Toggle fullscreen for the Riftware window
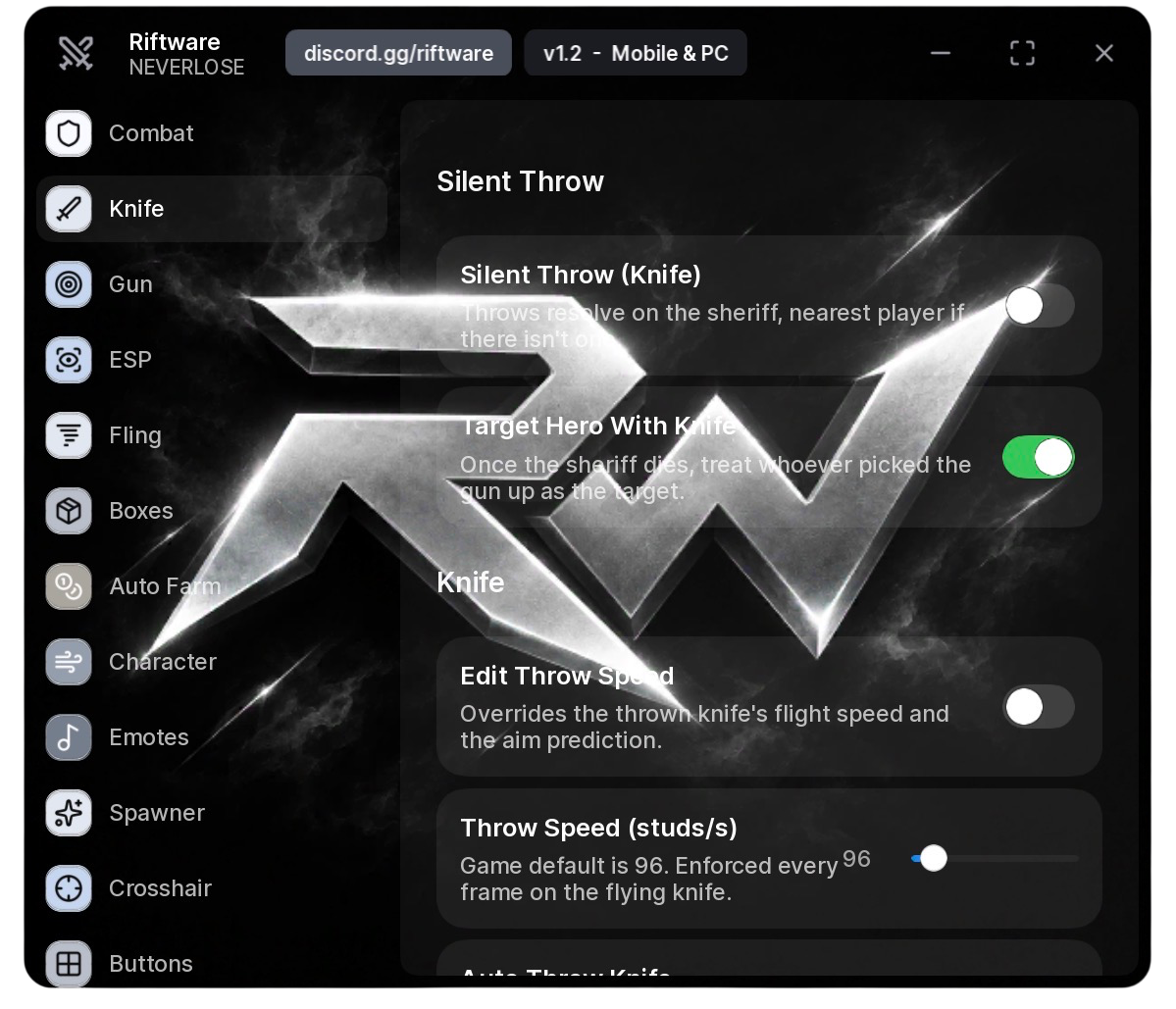The image size is (1176, 1009). tap(1022, 53)
